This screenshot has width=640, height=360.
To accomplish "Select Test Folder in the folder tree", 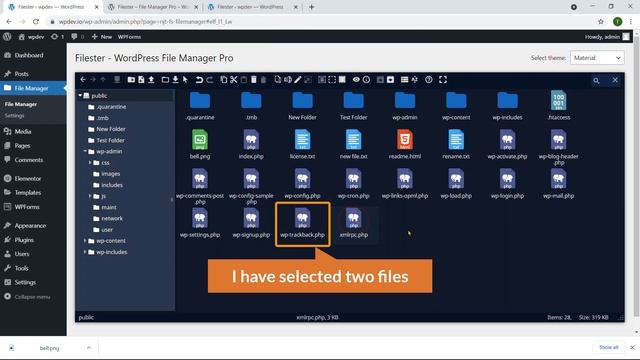I will click(x=110, y=140).
